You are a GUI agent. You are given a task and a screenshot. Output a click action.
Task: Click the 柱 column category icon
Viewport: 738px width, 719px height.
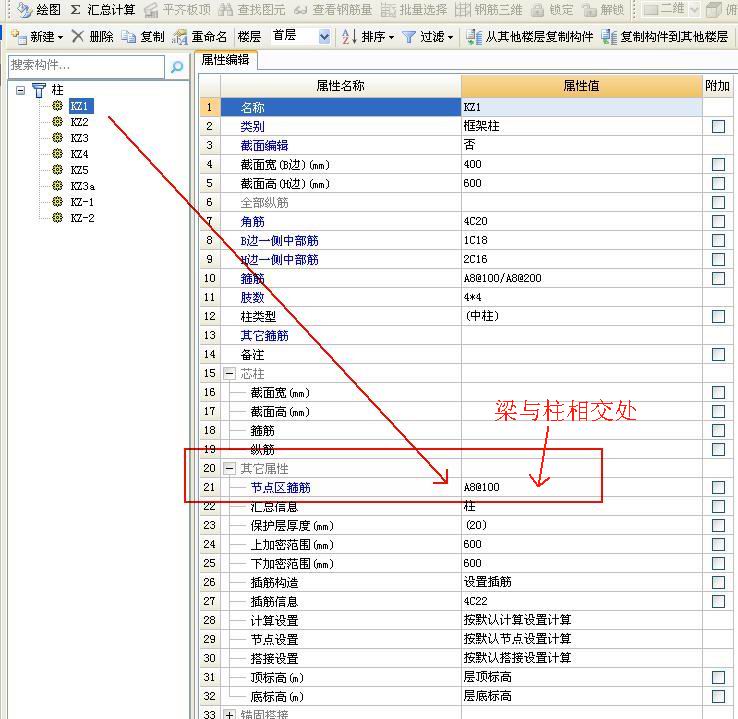(x=39, y=89)
